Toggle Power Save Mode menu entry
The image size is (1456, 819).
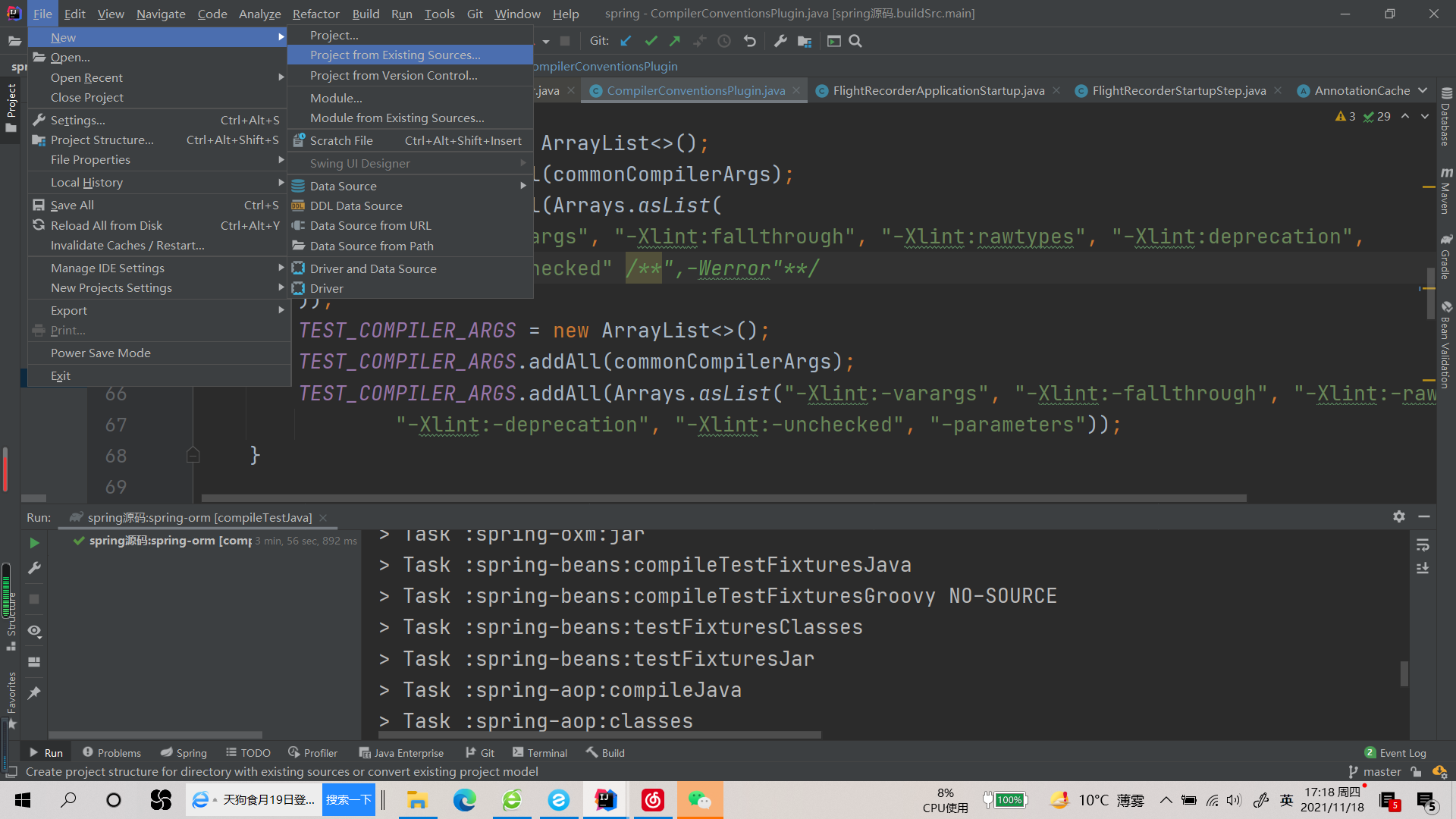pos(100,353)
